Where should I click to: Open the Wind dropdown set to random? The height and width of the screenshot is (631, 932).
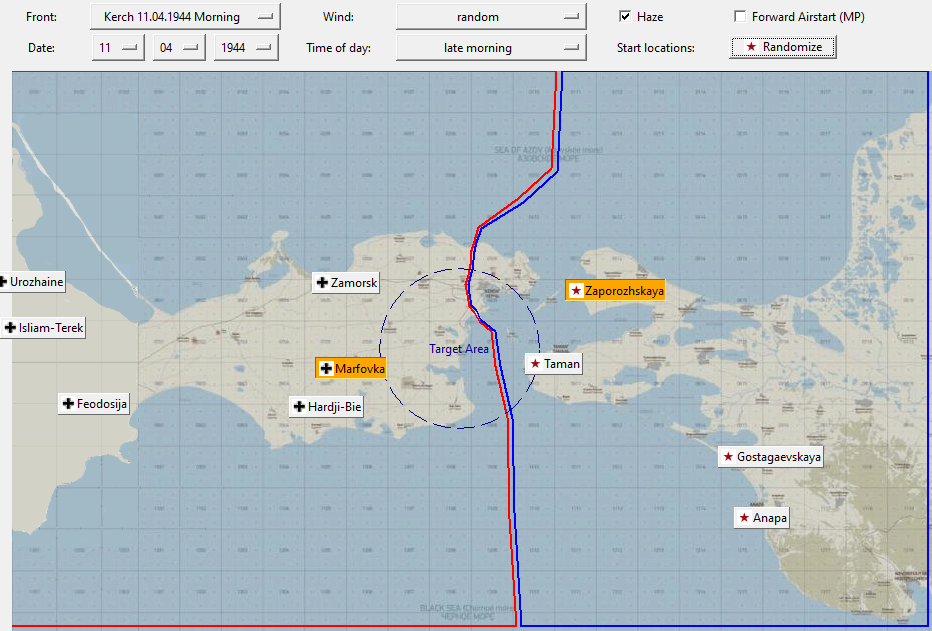click(491, 17)
